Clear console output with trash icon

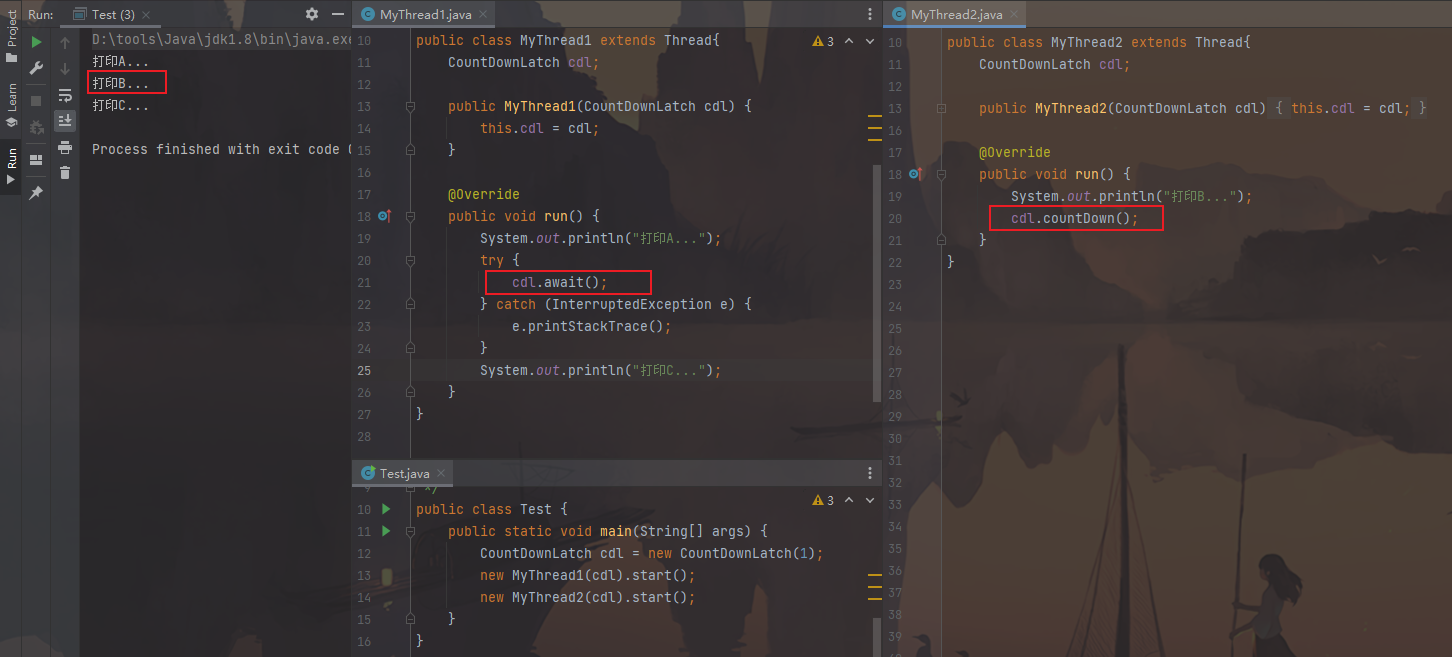pos(65,172)
